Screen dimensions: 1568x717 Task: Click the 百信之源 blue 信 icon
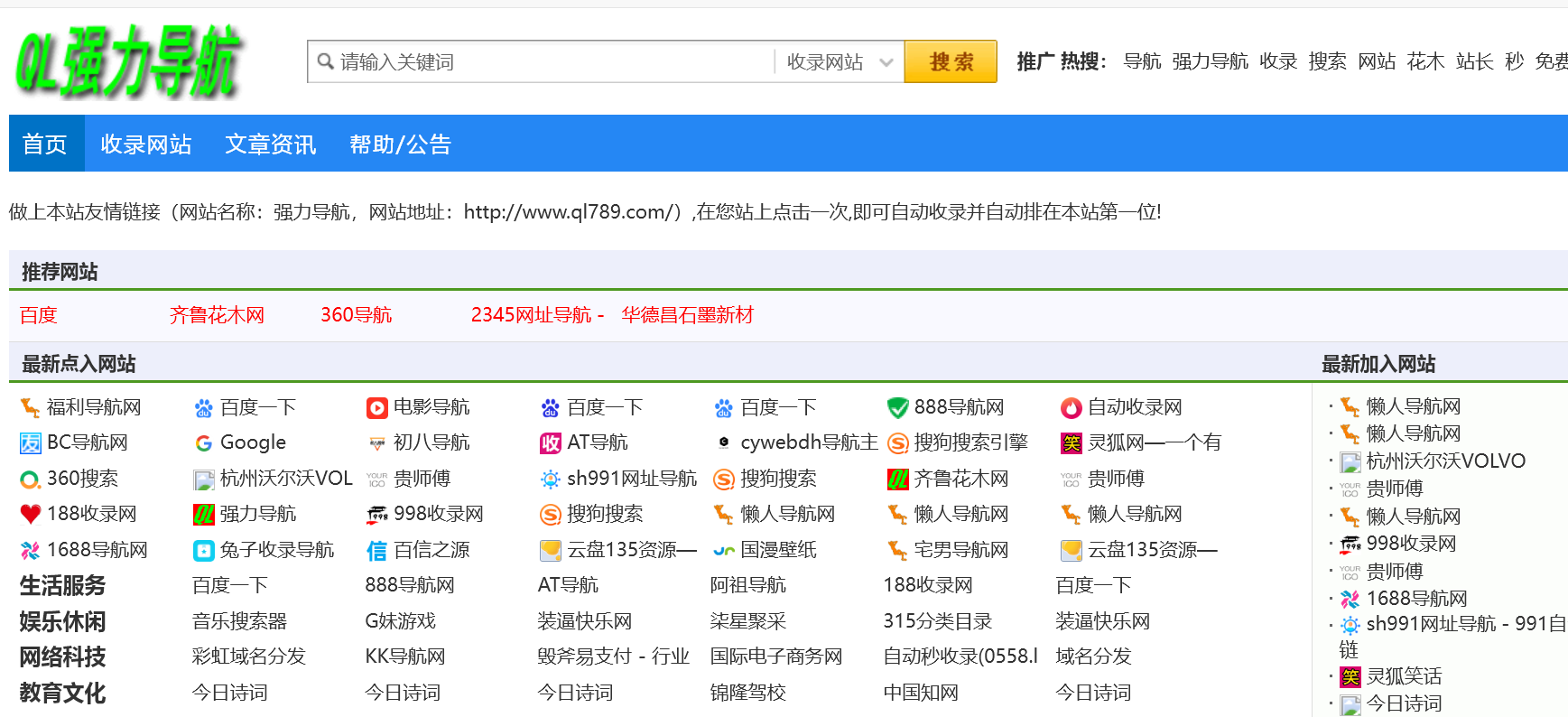coord(376,551)
